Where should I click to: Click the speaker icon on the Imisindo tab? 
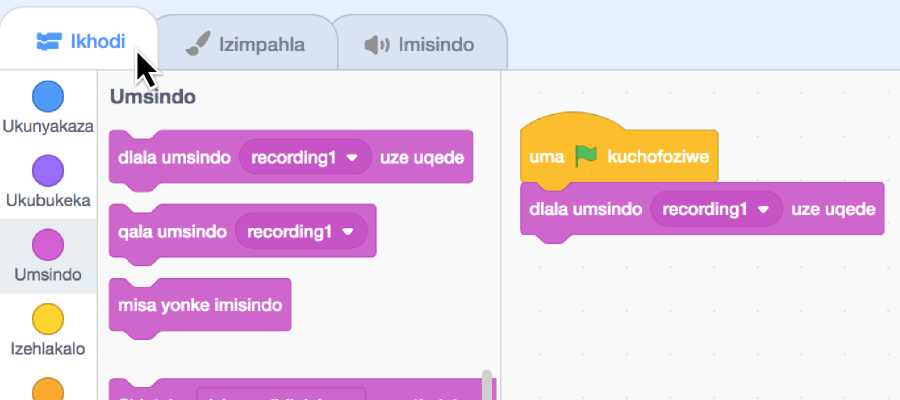coord(377,44)
